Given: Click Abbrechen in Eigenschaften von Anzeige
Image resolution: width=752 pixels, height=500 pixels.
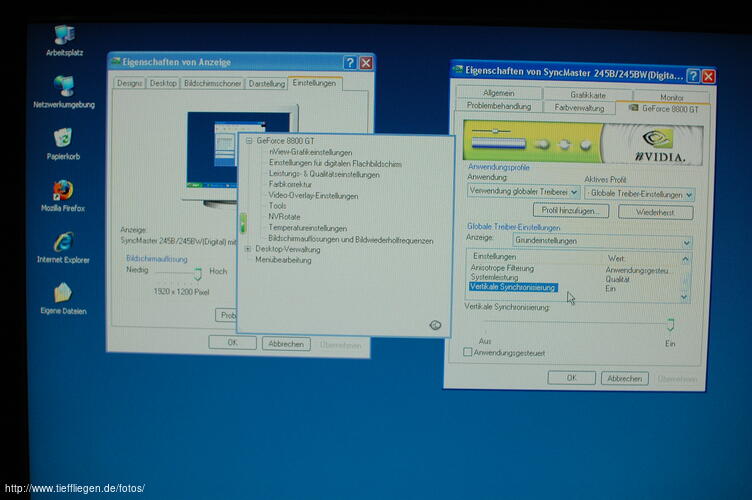Looking at the screenshot, I should (286, 344).
